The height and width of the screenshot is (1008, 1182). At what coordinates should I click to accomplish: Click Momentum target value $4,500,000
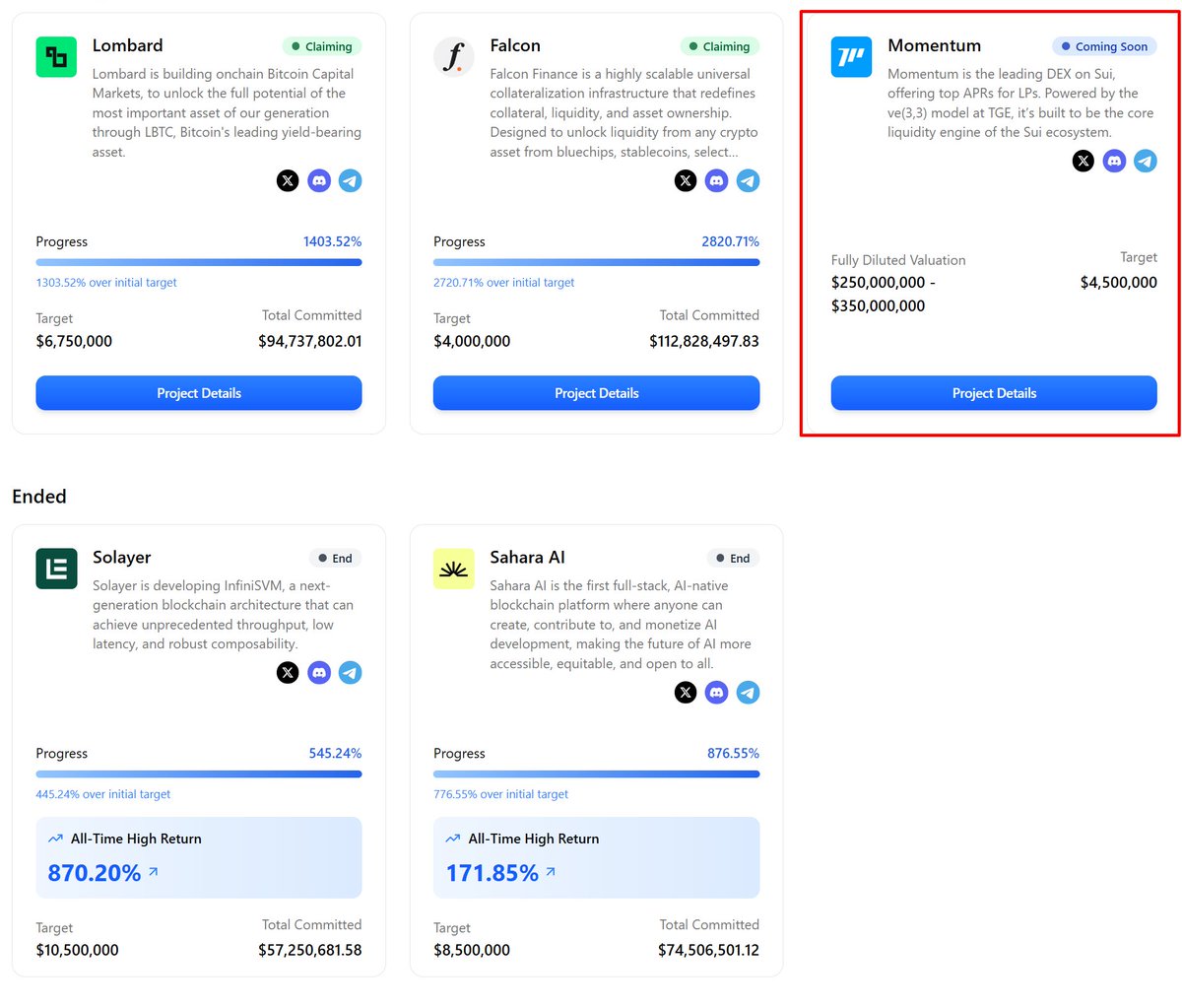coord(1119,282)
